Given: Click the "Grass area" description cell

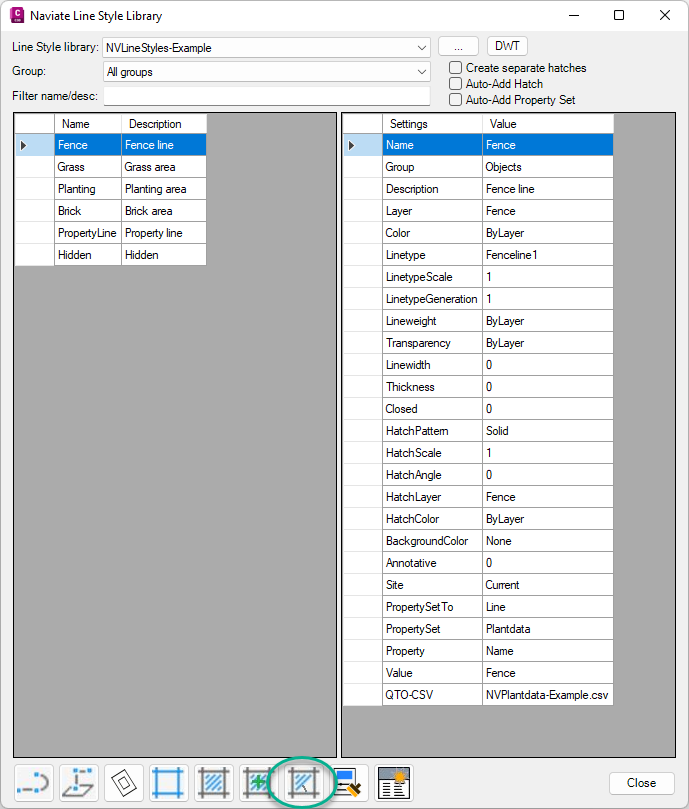Looking at the screenshot, I should tap(164, 167).
